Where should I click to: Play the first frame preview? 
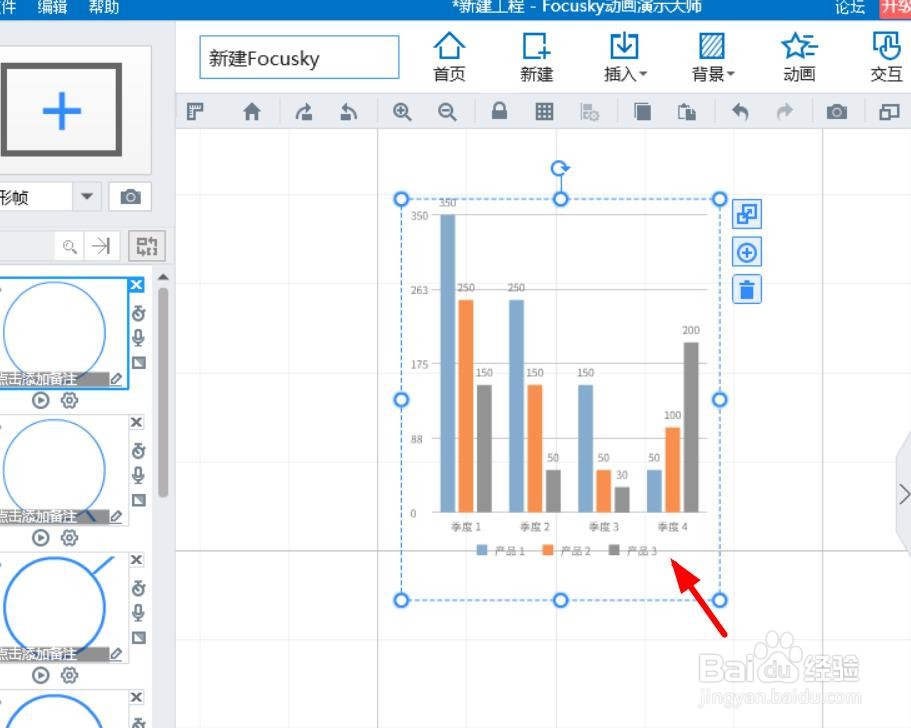pos(41,400)
